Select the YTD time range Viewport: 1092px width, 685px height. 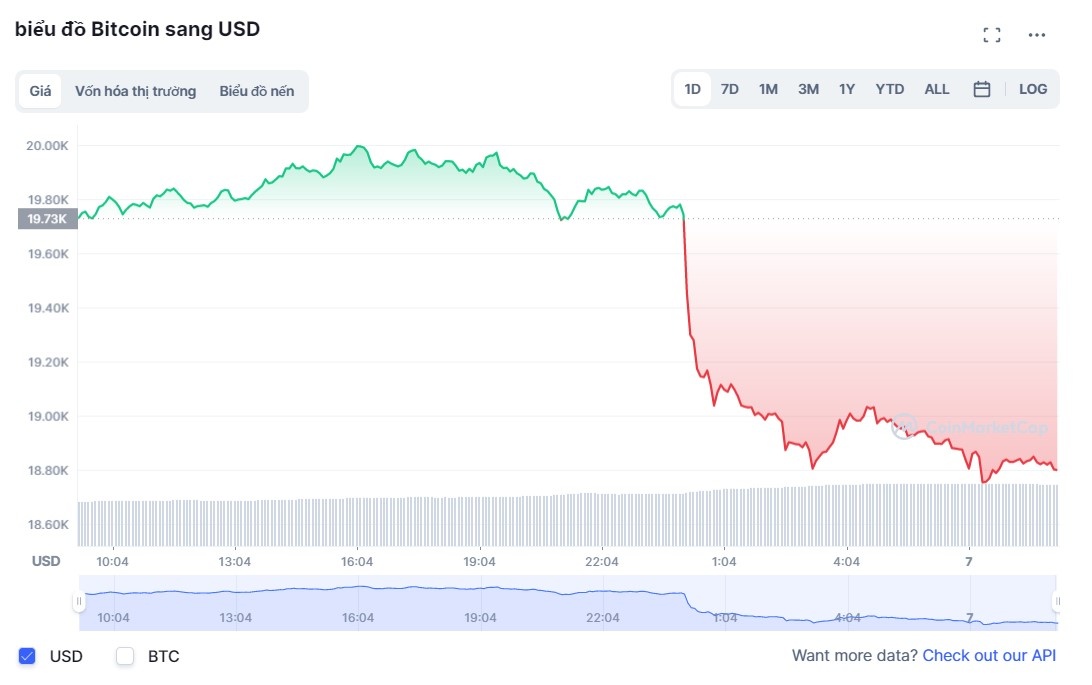[889, 89]
